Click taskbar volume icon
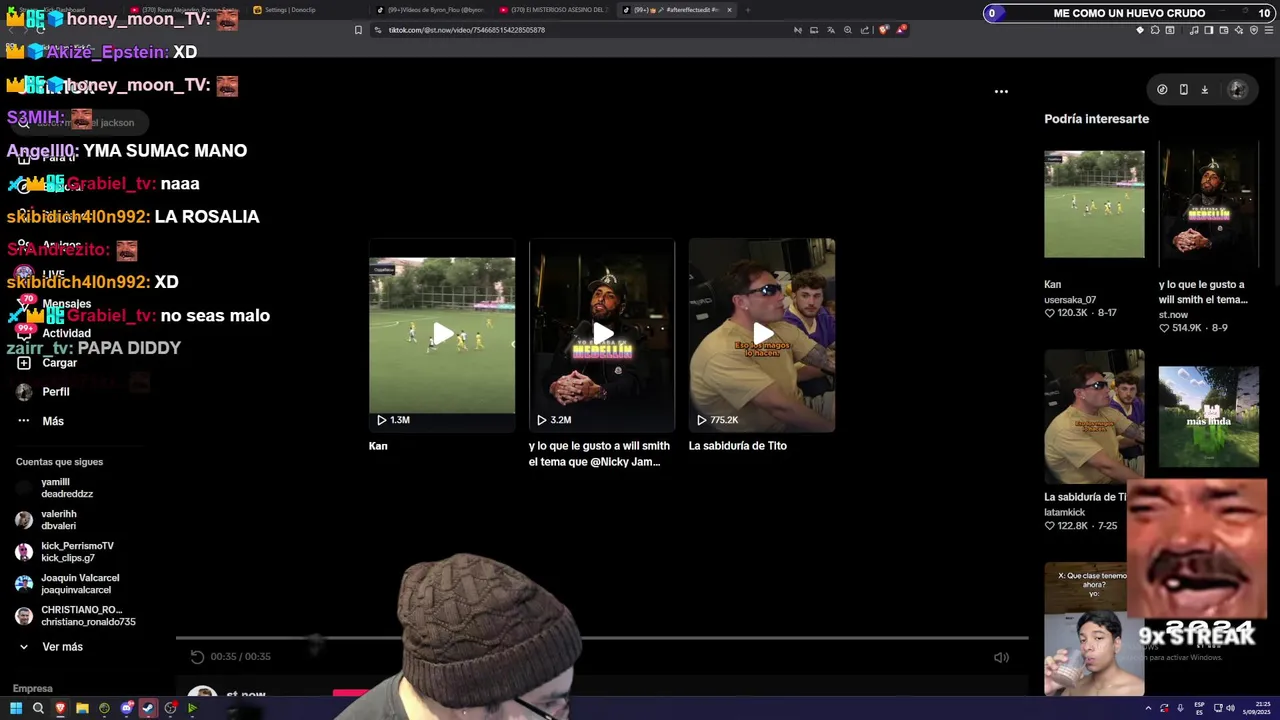This screenshot has width=1280, height=720. 1230,708
